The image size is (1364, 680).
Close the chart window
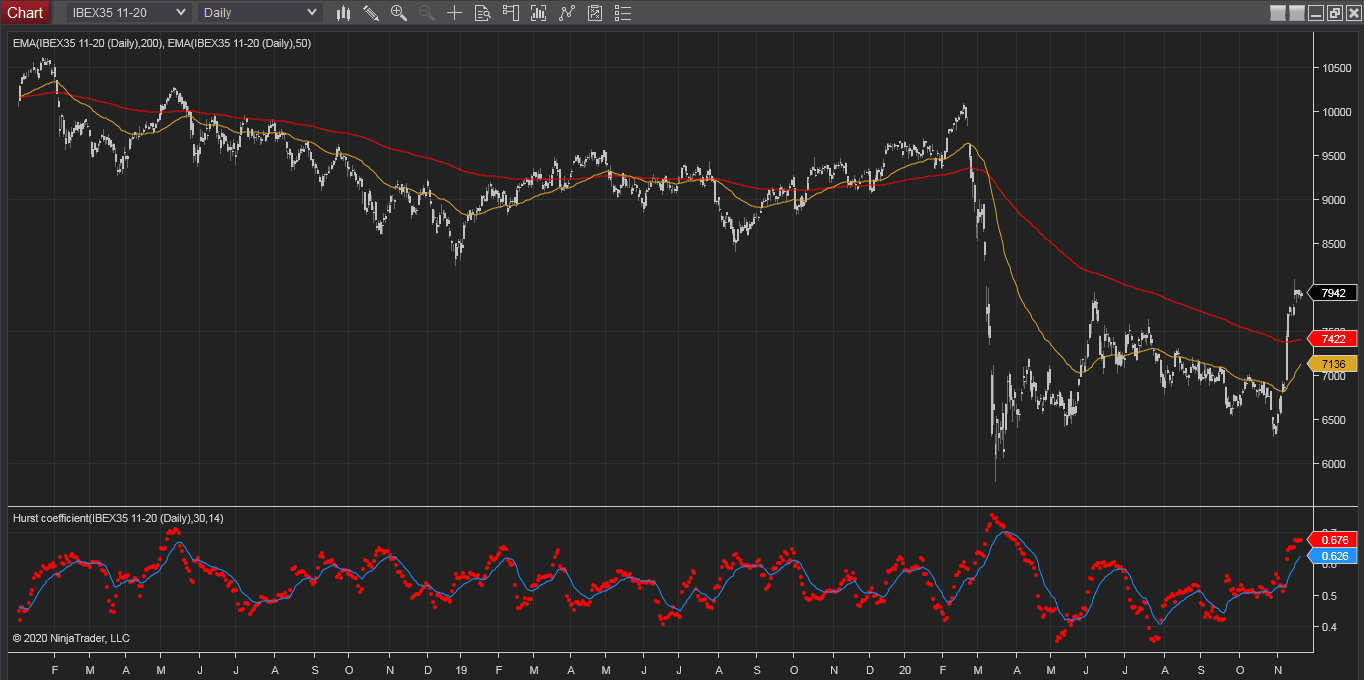(x=1352, y=13)
